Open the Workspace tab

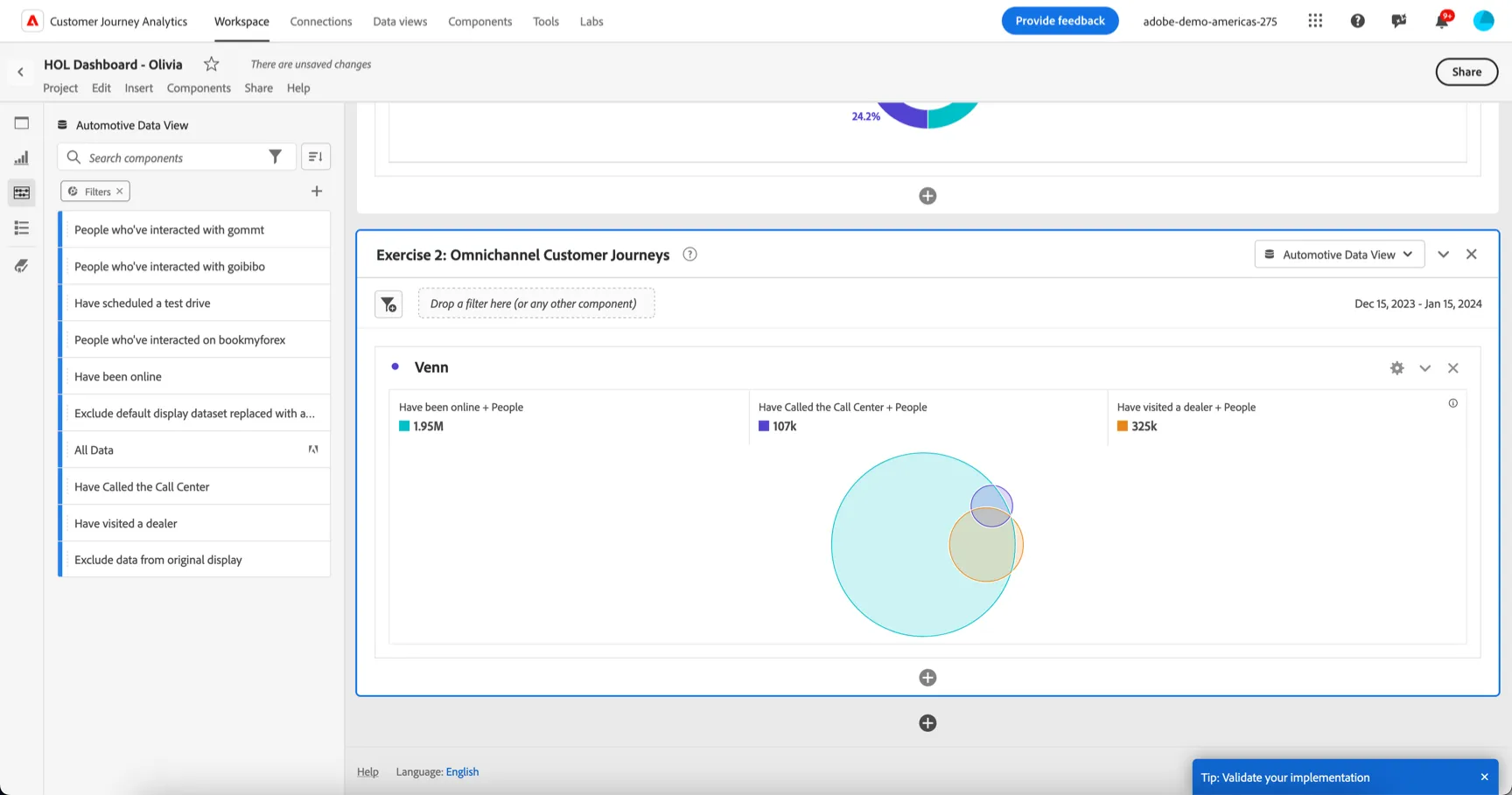pyautogui.click(x=241, y=21)
